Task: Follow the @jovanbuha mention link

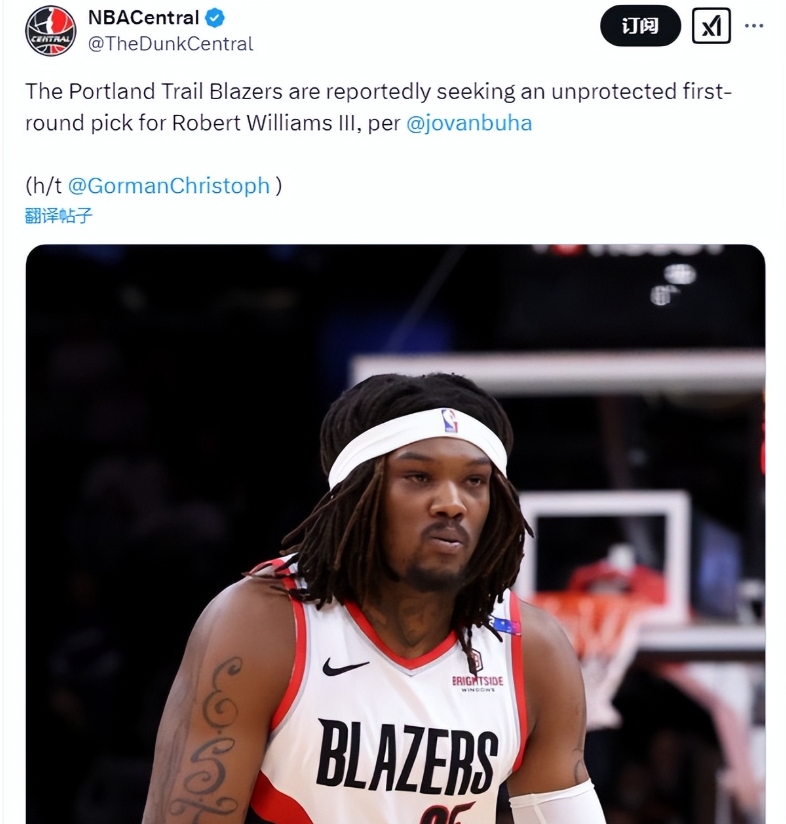Action: coord(469,123)
